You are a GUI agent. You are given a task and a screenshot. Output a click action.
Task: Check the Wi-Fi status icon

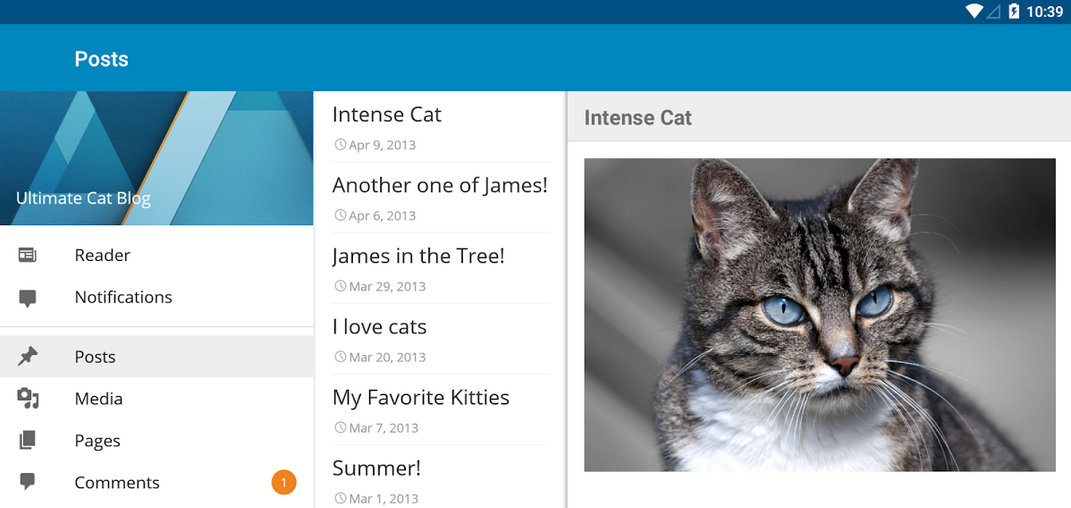(974, 11)
